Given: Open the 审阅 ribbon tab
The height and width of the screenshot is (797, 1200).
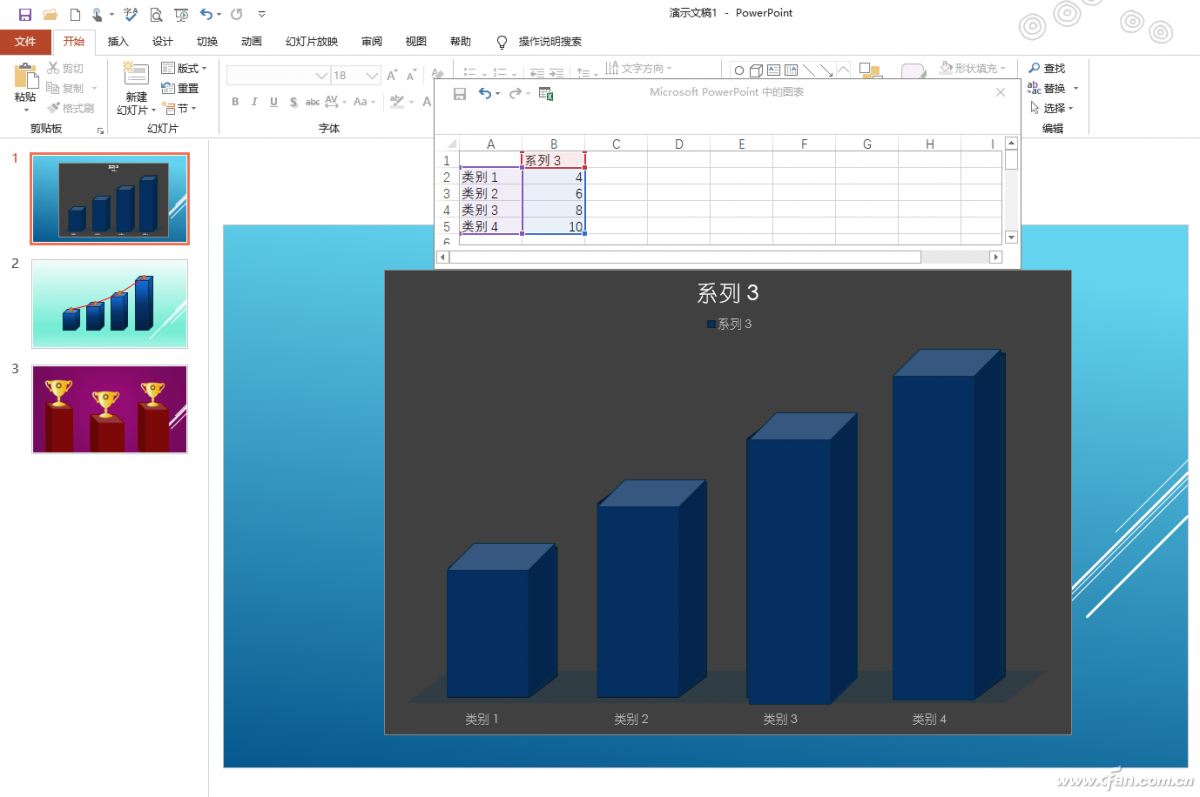Looking at the screenshot, I should (x=372, y=42).
